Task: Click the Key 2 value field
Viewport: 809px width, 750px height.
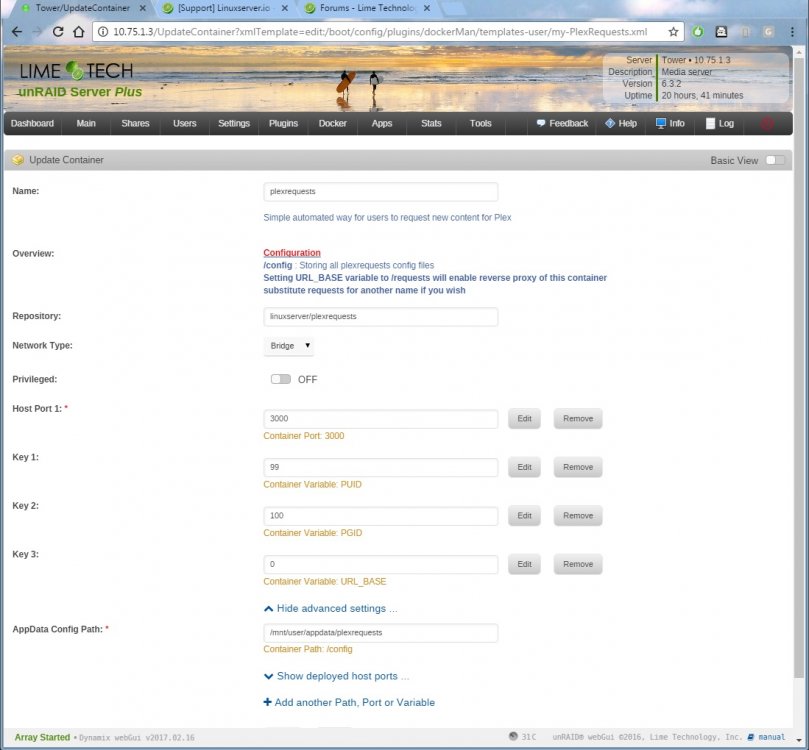Action: 381,516
